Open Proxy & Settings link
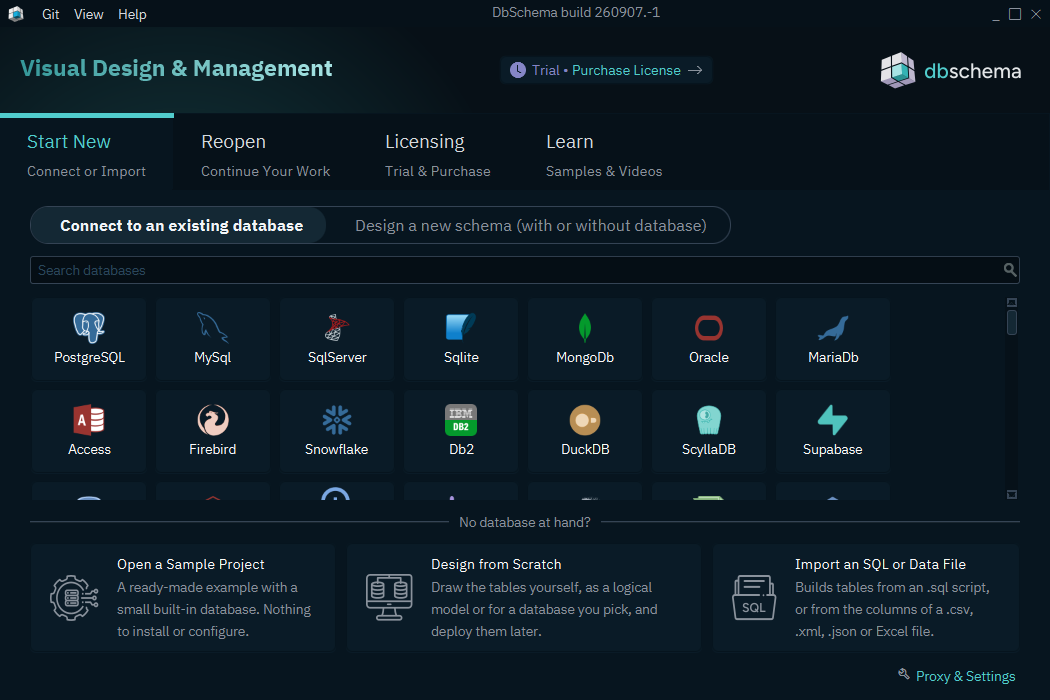Image resolution: width=1050 pixels, height=700 pixels. coord(965,677)
